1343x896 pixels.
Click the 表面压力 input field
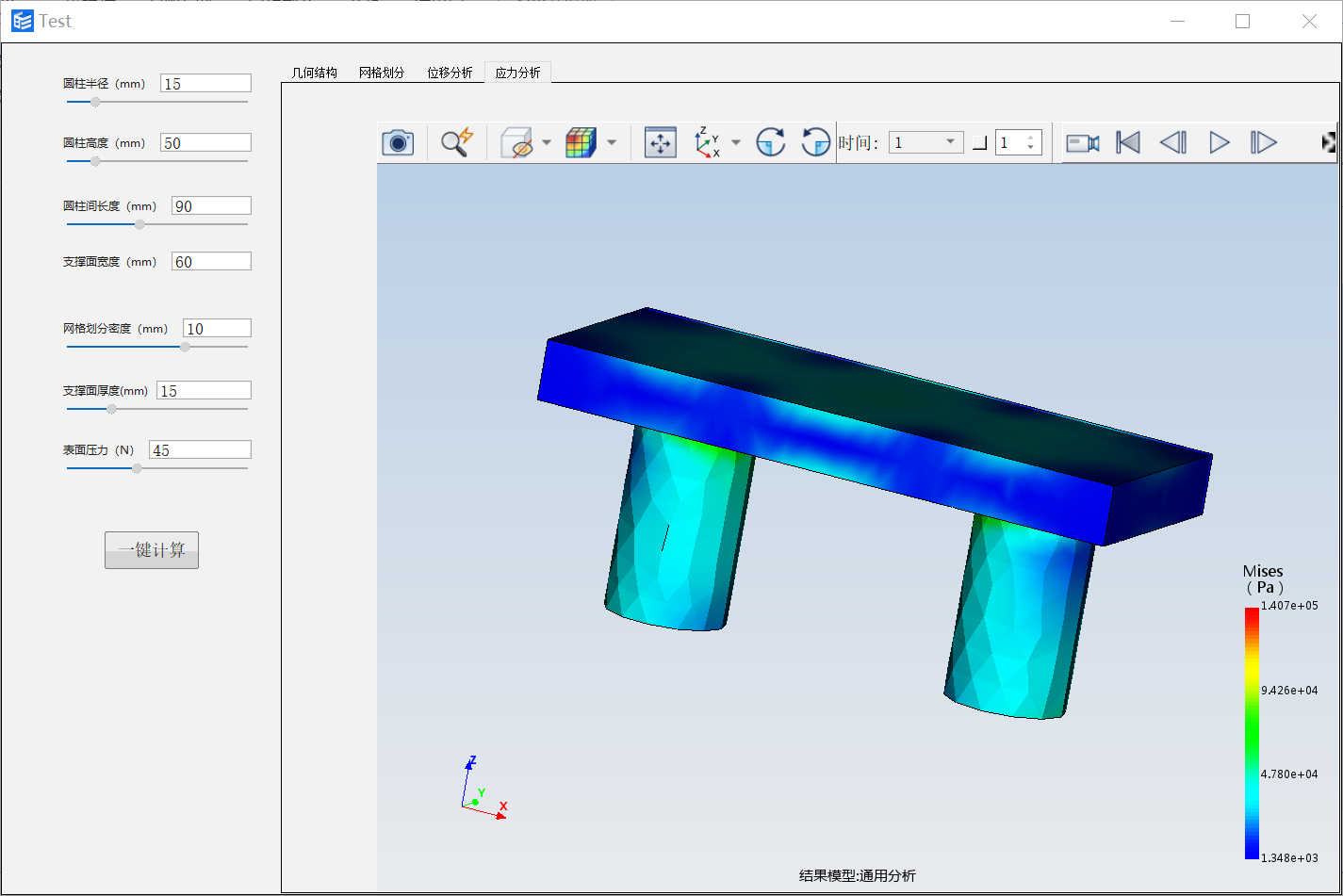200,449
